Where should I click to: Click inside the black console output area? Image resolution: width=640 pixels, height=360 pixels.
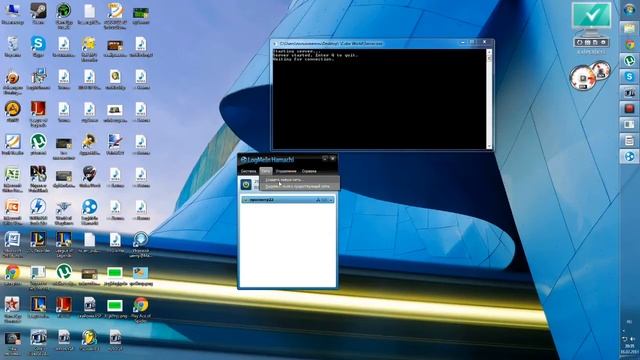(379, 99)
